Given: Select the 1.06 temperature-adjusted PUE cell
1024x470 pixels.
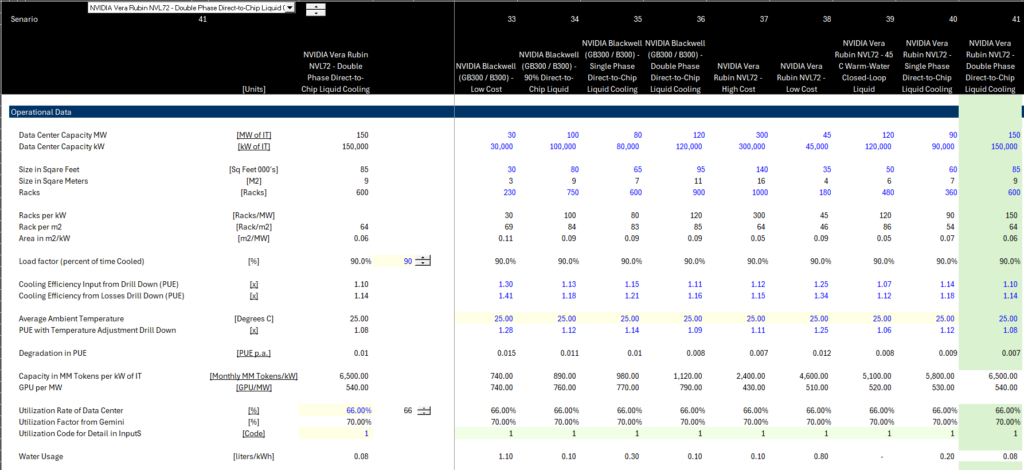Looking at the screenshot, I should (x=884, y=330).
